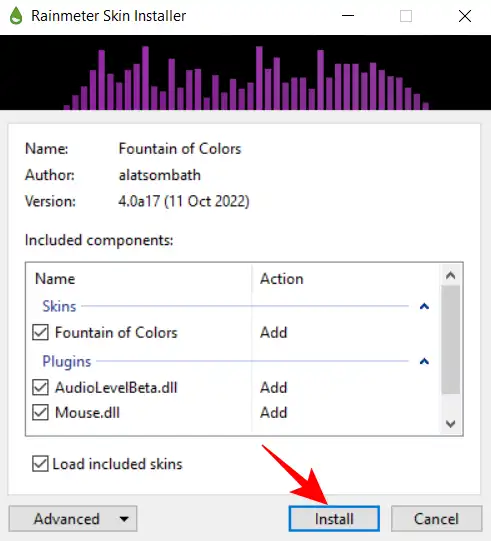
Task: Open the Advanced dropdown arrow
Action: pos(124,519)
